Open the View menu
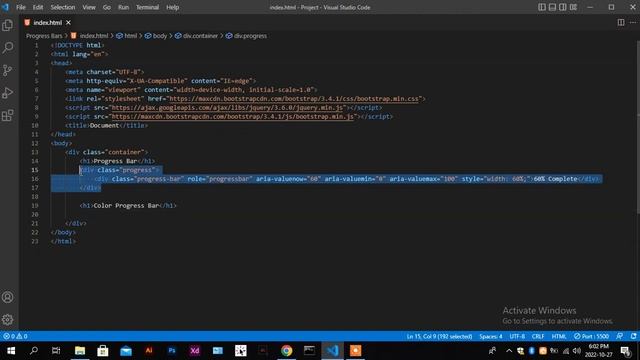Screen dimensions: 640x360 (x=89, y=7)
